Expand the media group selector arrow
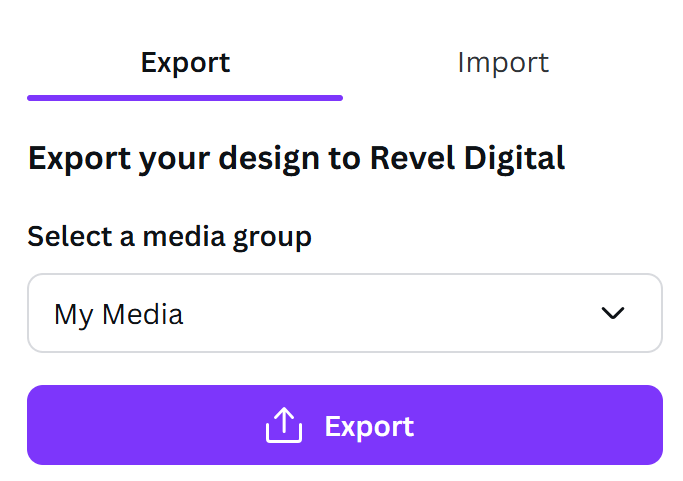The image size is (683, 481). (x=612, y=313)
